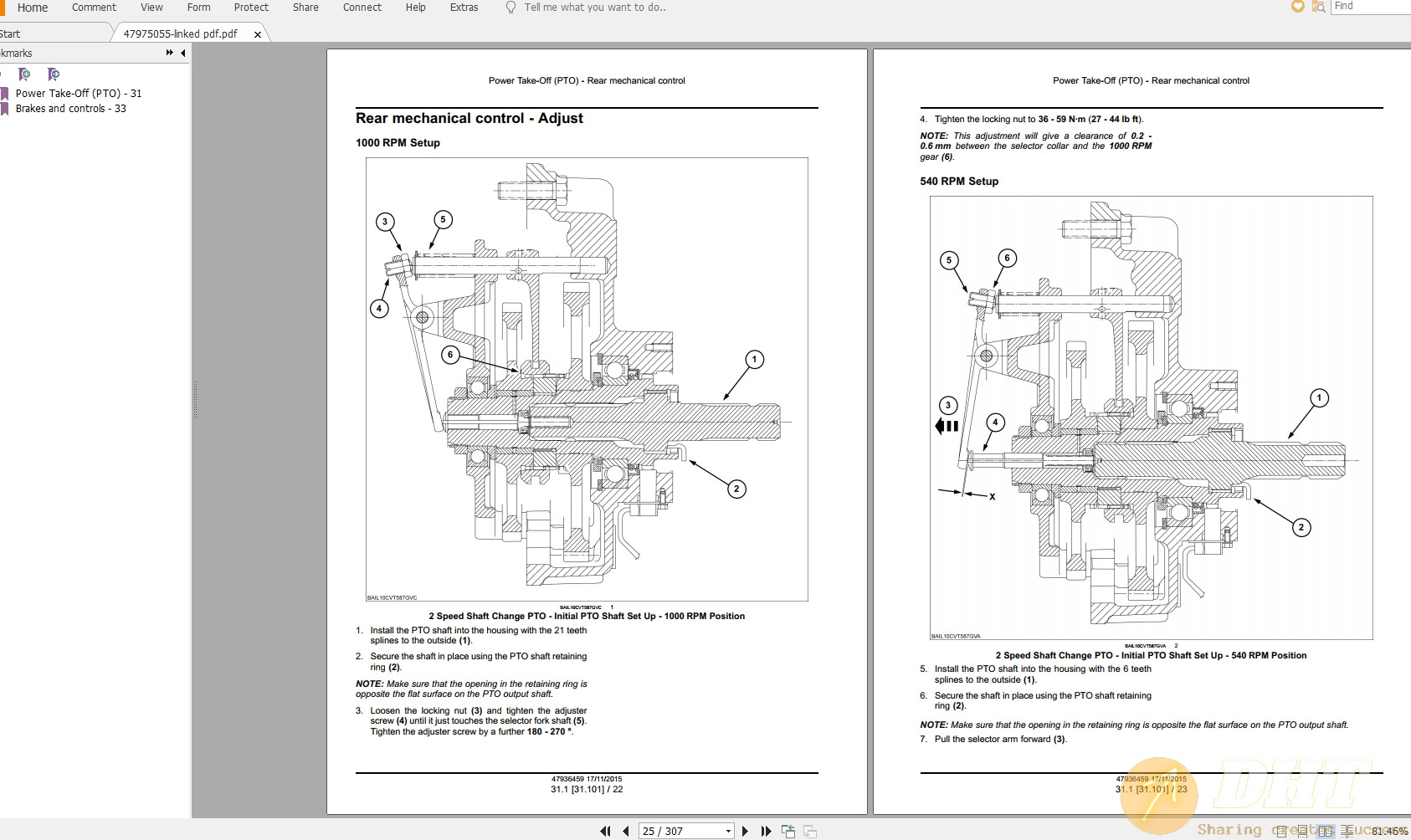Advance to the next page
Image resolution: width=1411 pixels, height=840 pixels.
745,830
